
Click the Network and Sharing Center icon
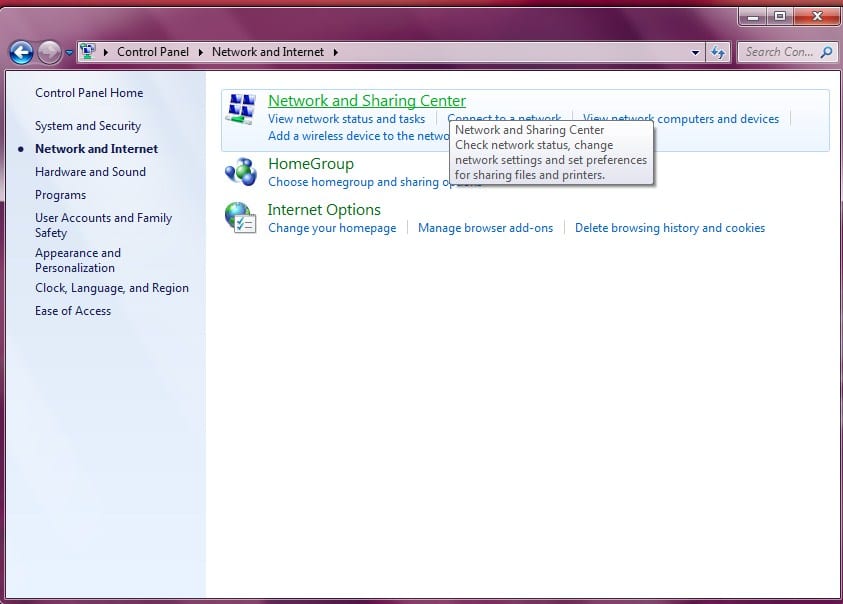tap(241, 109)
